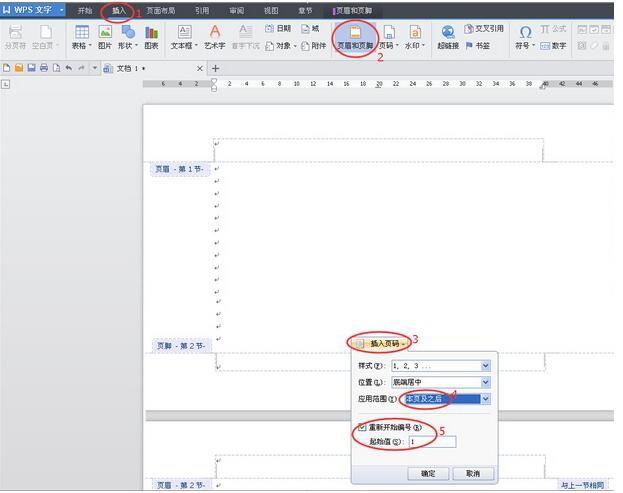Insert 艺术字 word art
Viewport: 623px width, 493px height.
coord(215,37)
